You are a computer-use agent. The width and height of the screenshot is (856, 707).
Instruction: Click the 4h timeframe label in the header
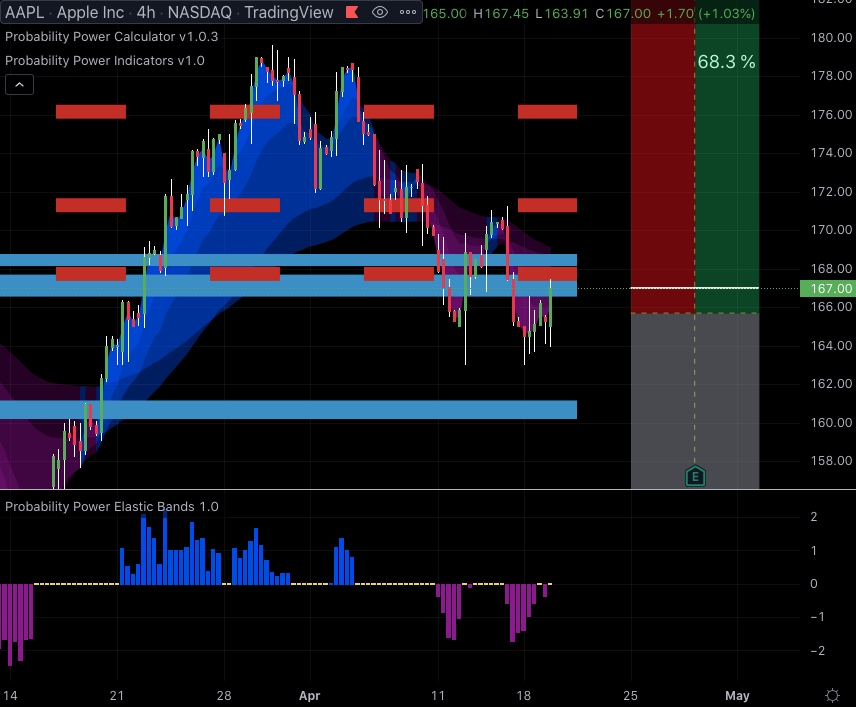tap(146, 13)
